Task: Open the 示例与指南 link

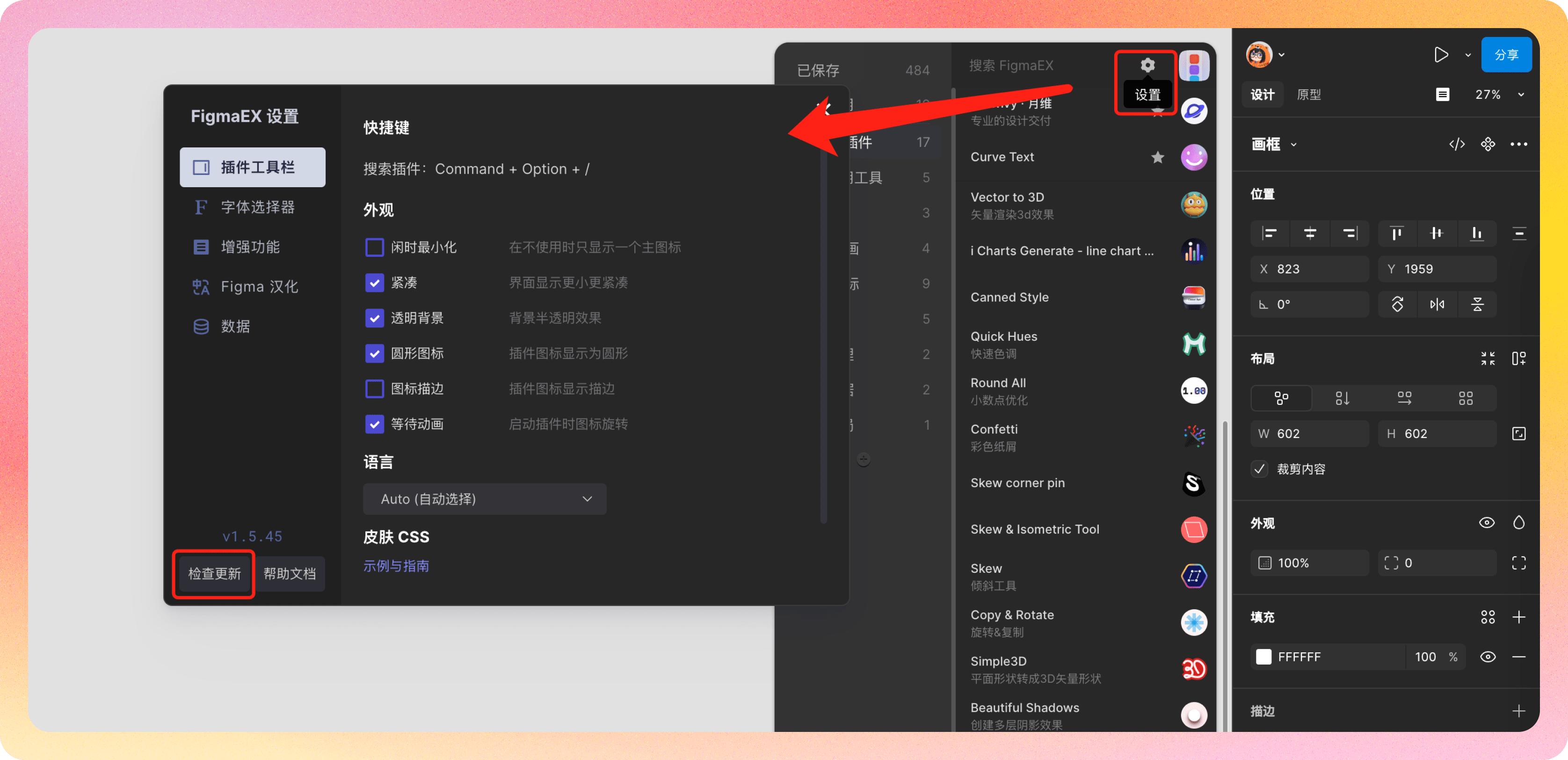Action: pos(396,566)
